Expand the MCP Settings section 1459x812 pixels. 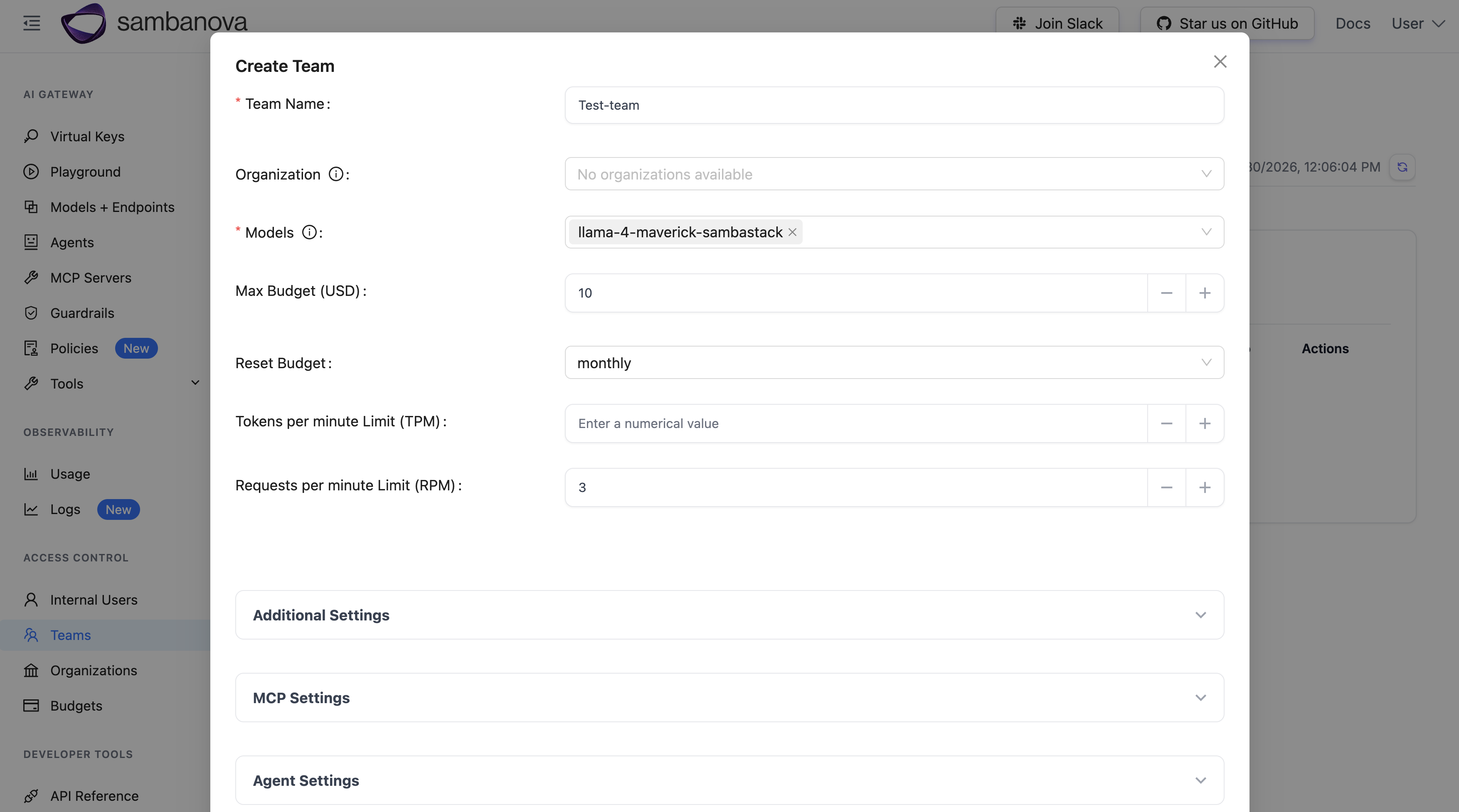[x=729, y=698]
